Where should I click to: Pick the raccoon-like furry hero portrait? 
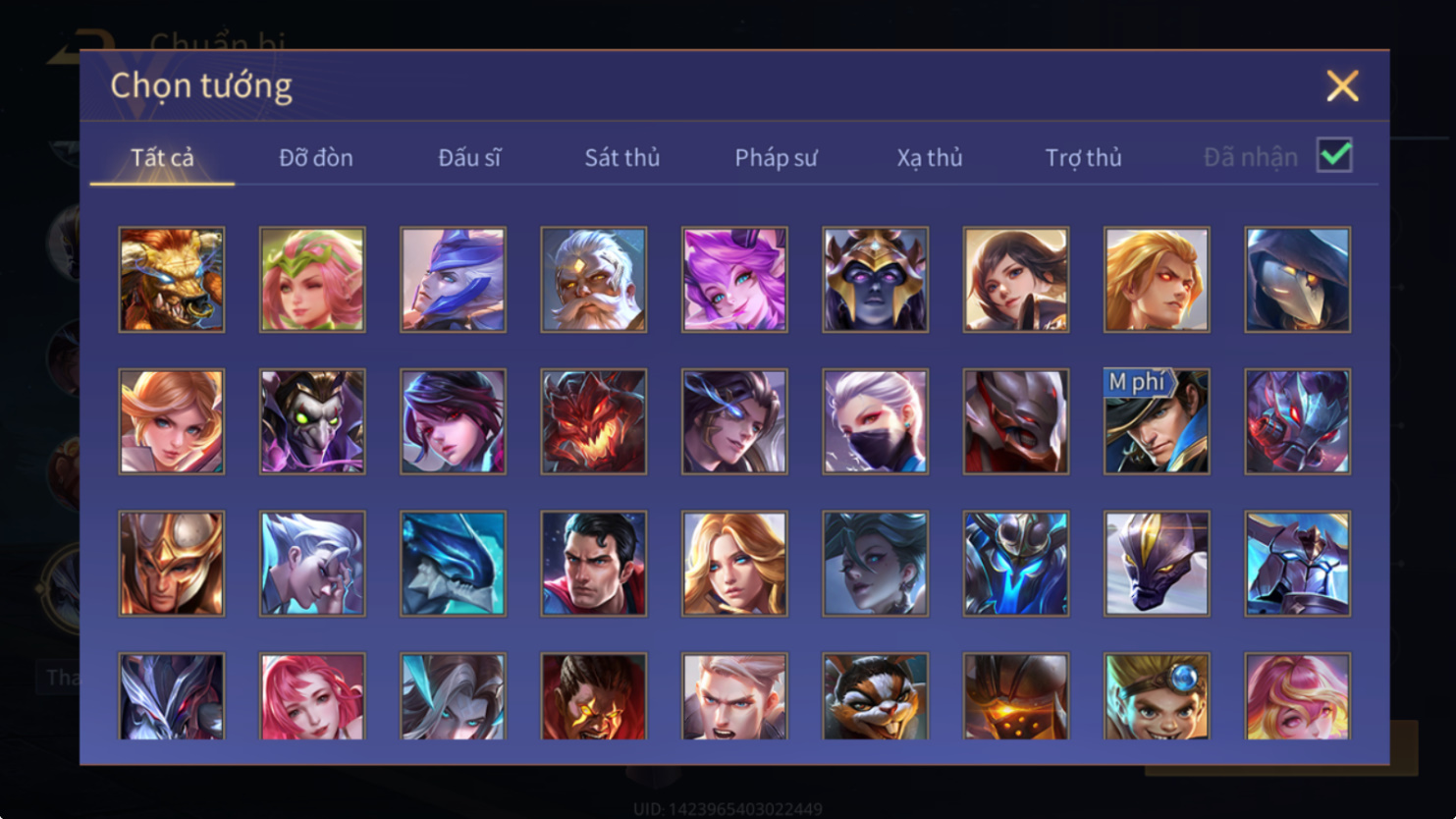coord(875,696)
